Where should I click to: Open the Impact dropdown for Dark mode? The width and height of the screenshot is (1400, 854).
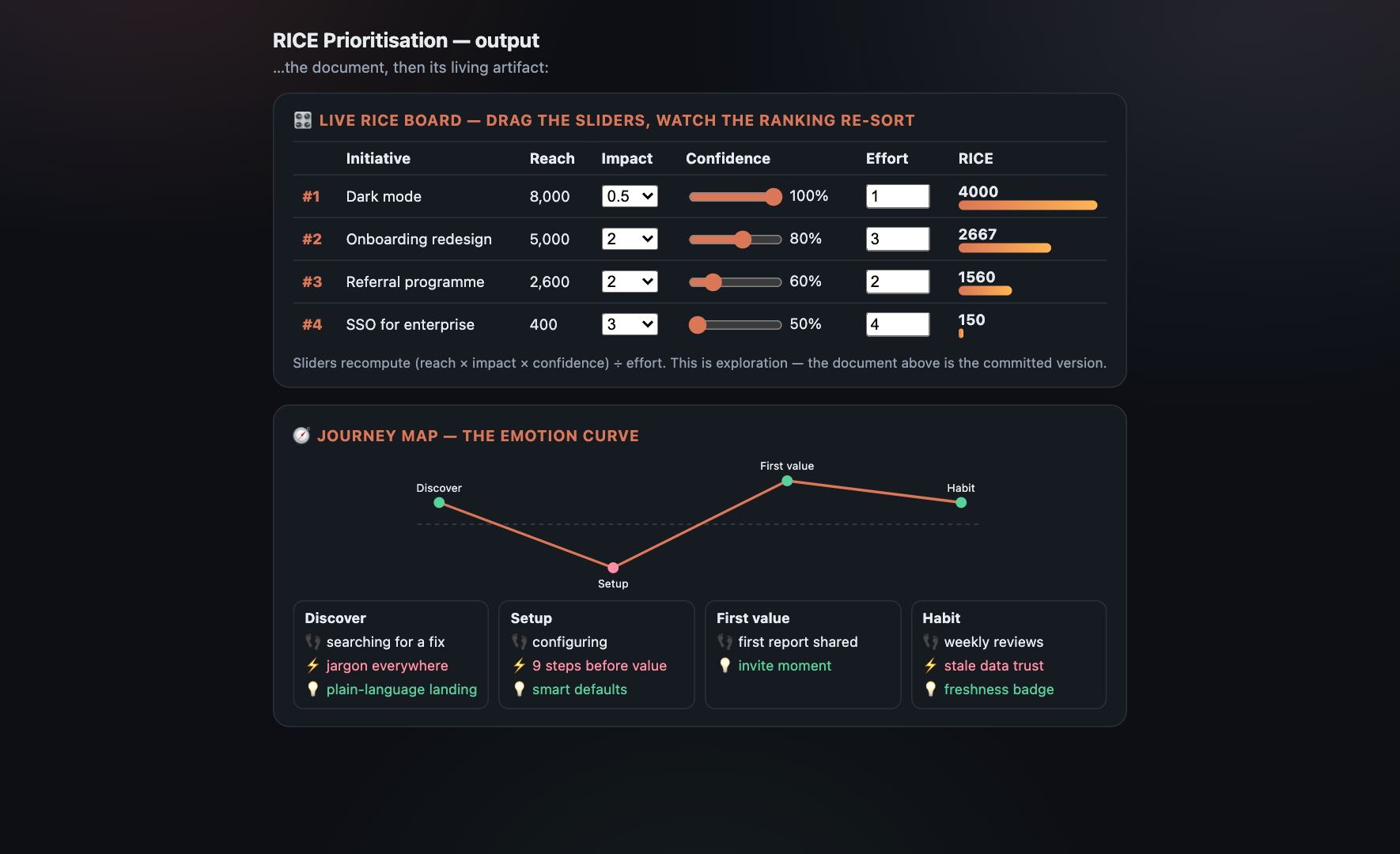pyautogui.click(x=630, y=196)
